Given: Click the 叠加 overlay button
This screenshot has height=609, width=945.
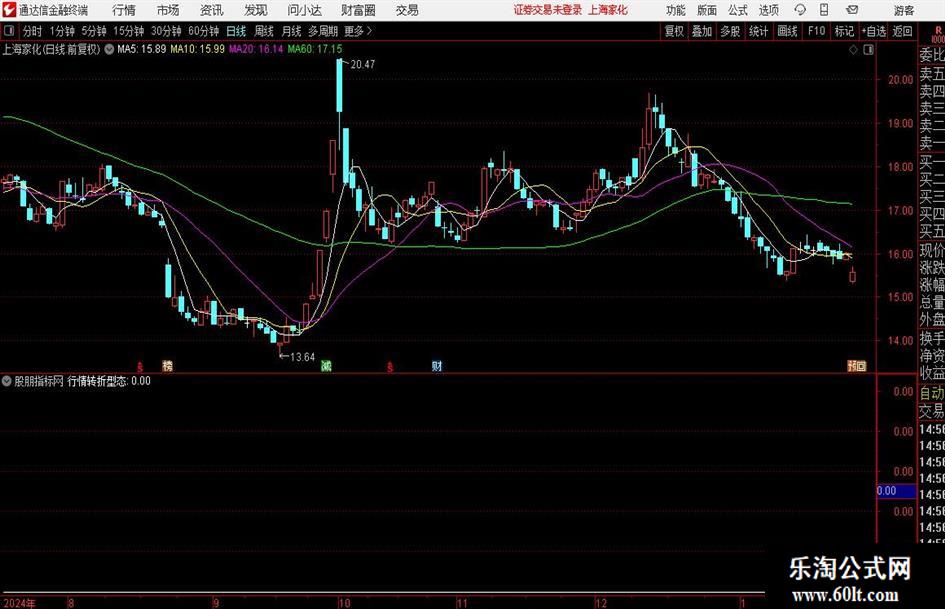Looking at the screenshot, I should click(702, 31).
